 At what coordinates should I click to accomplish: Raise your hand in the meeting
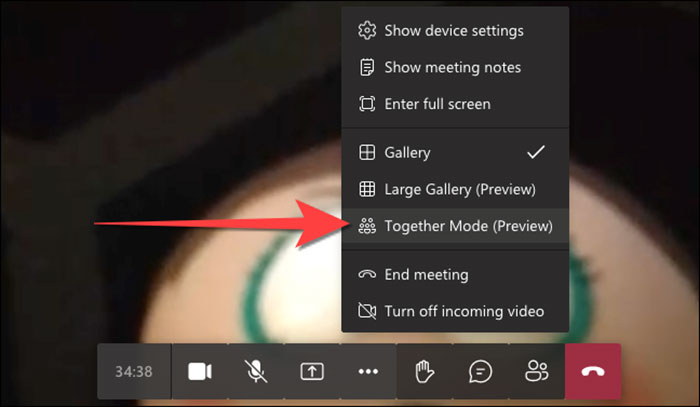pos(424,371)
